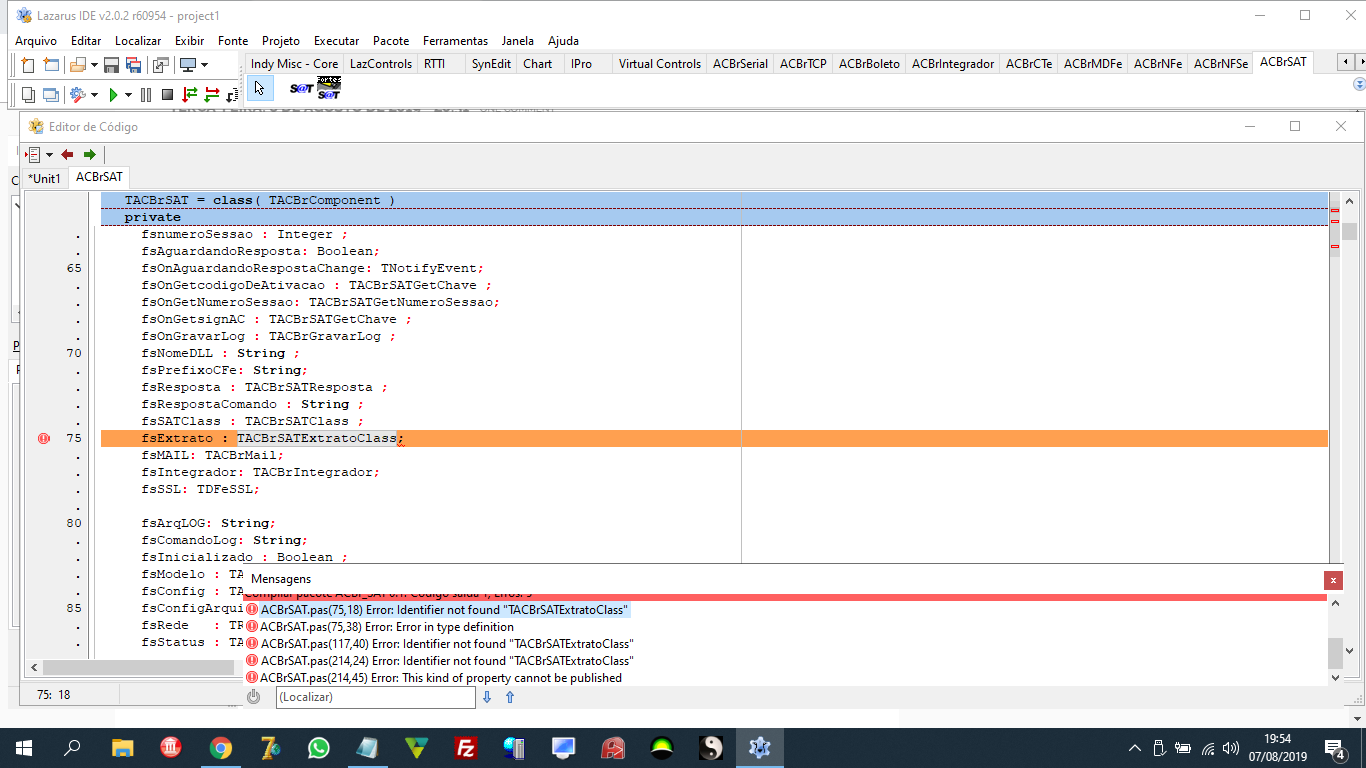Viewport: 1366px width, 768px height.
Task: Open the Arquivo menu
Action: point(36,41)
